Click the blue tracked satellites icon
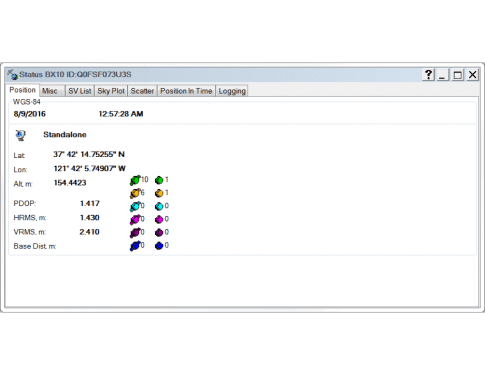 tap(135, 246)
